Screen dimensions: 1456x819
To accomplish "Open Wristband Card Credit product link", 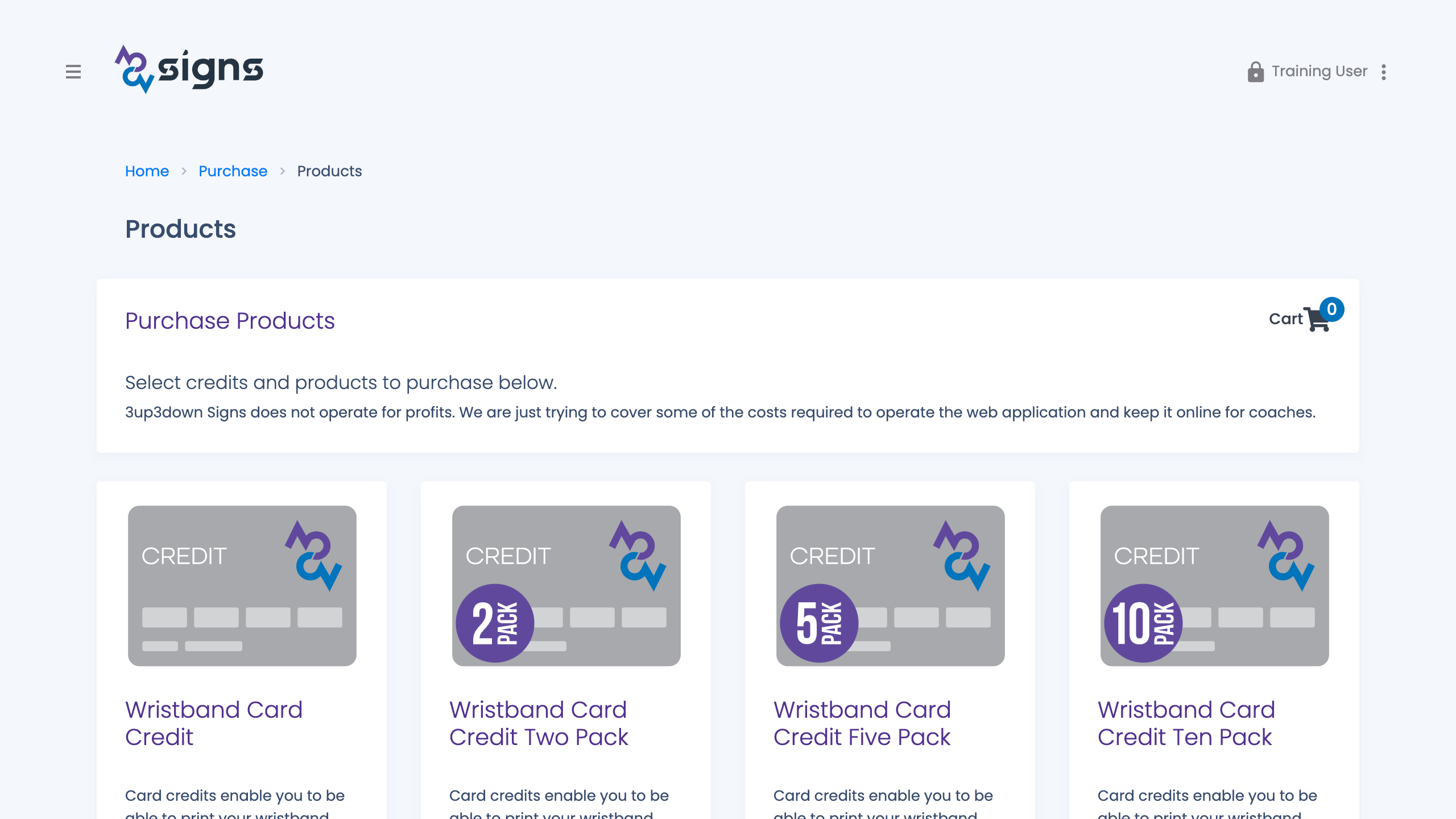I will (x=213, y=723).
